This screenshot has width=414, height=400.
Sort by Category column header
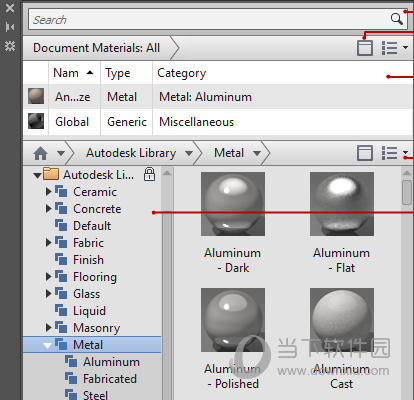[x=282, y=73]
